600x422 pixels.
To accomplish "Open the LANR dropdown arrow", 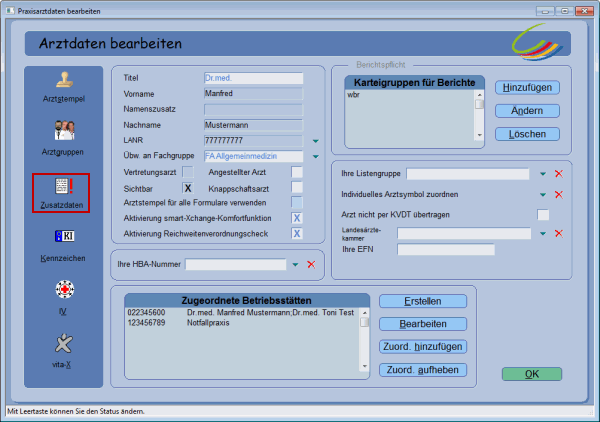I will (x=316, y=141).
